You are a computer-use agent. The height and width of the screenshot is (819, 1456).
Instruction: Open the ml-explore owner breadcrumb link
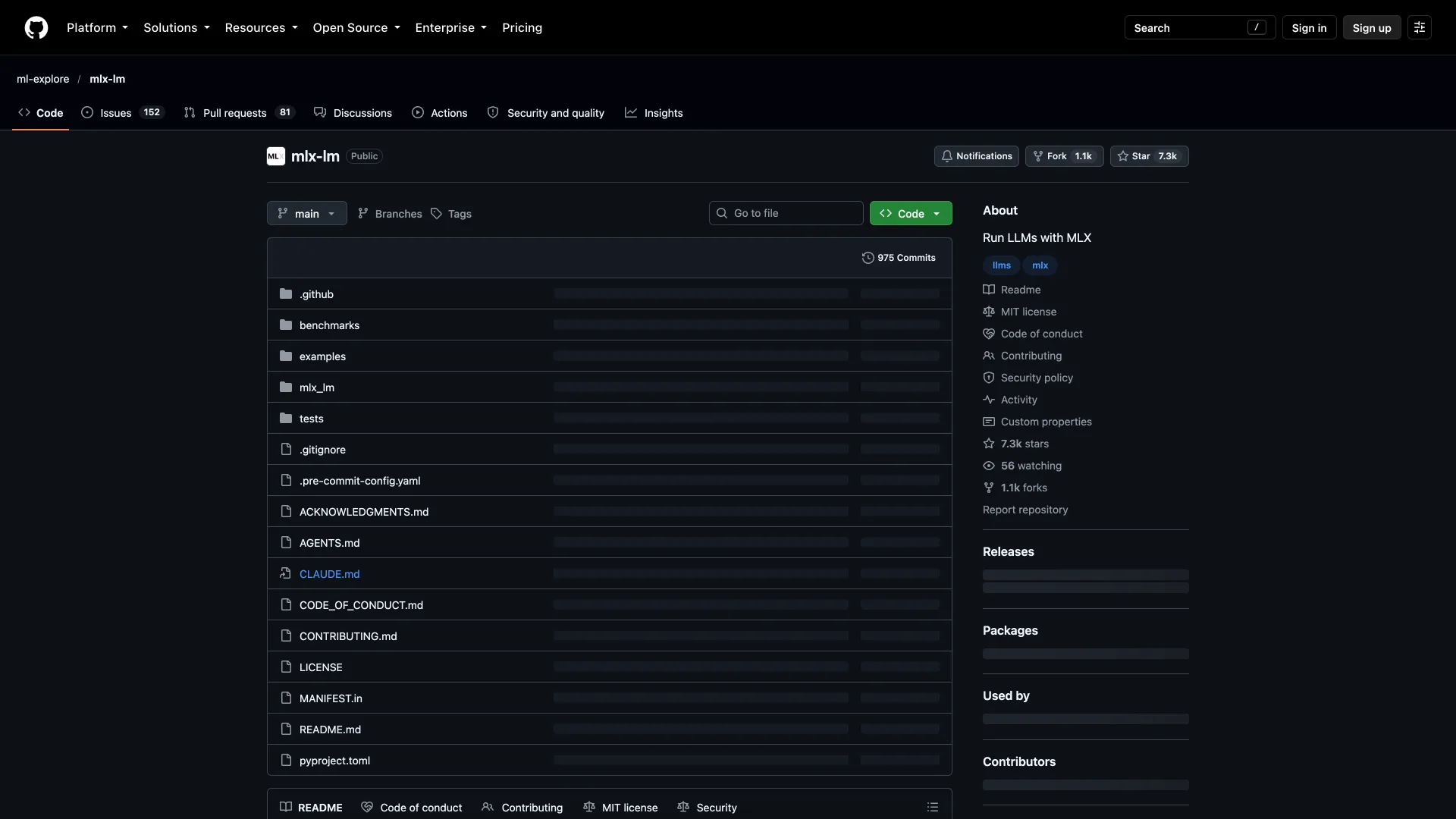(42, 79)
